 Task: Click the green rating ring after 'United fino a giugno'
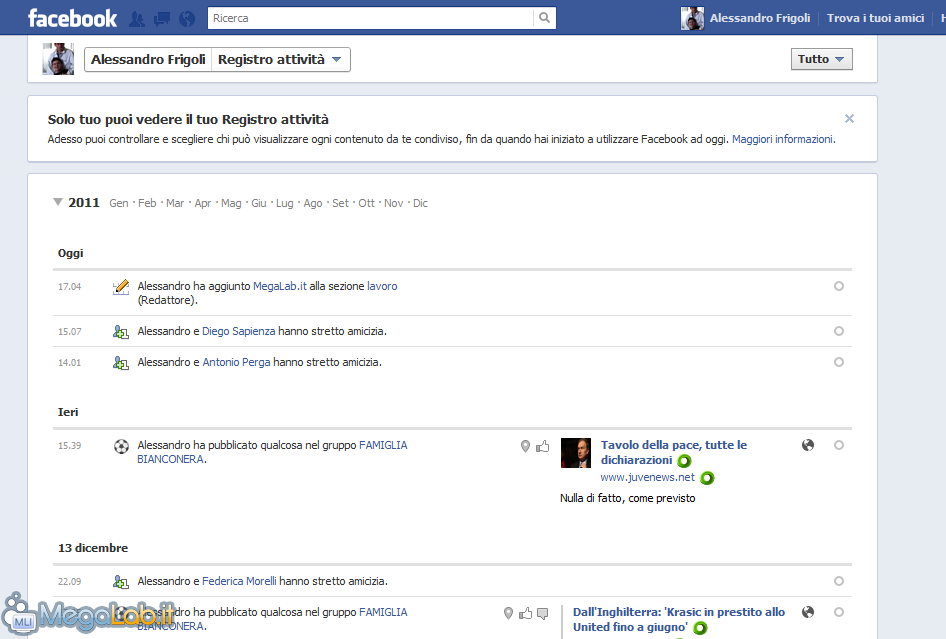click(700, 628)
